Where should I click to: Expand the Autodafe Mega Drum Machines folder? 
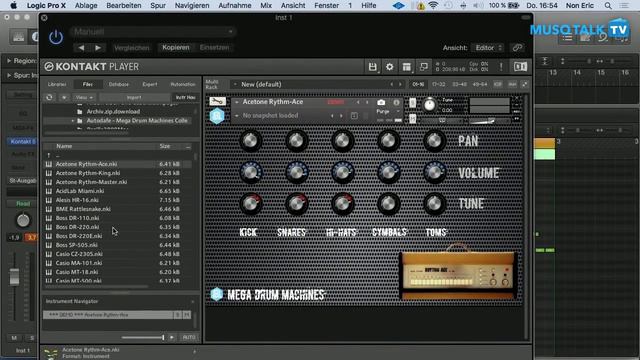(x=73, y=121)
